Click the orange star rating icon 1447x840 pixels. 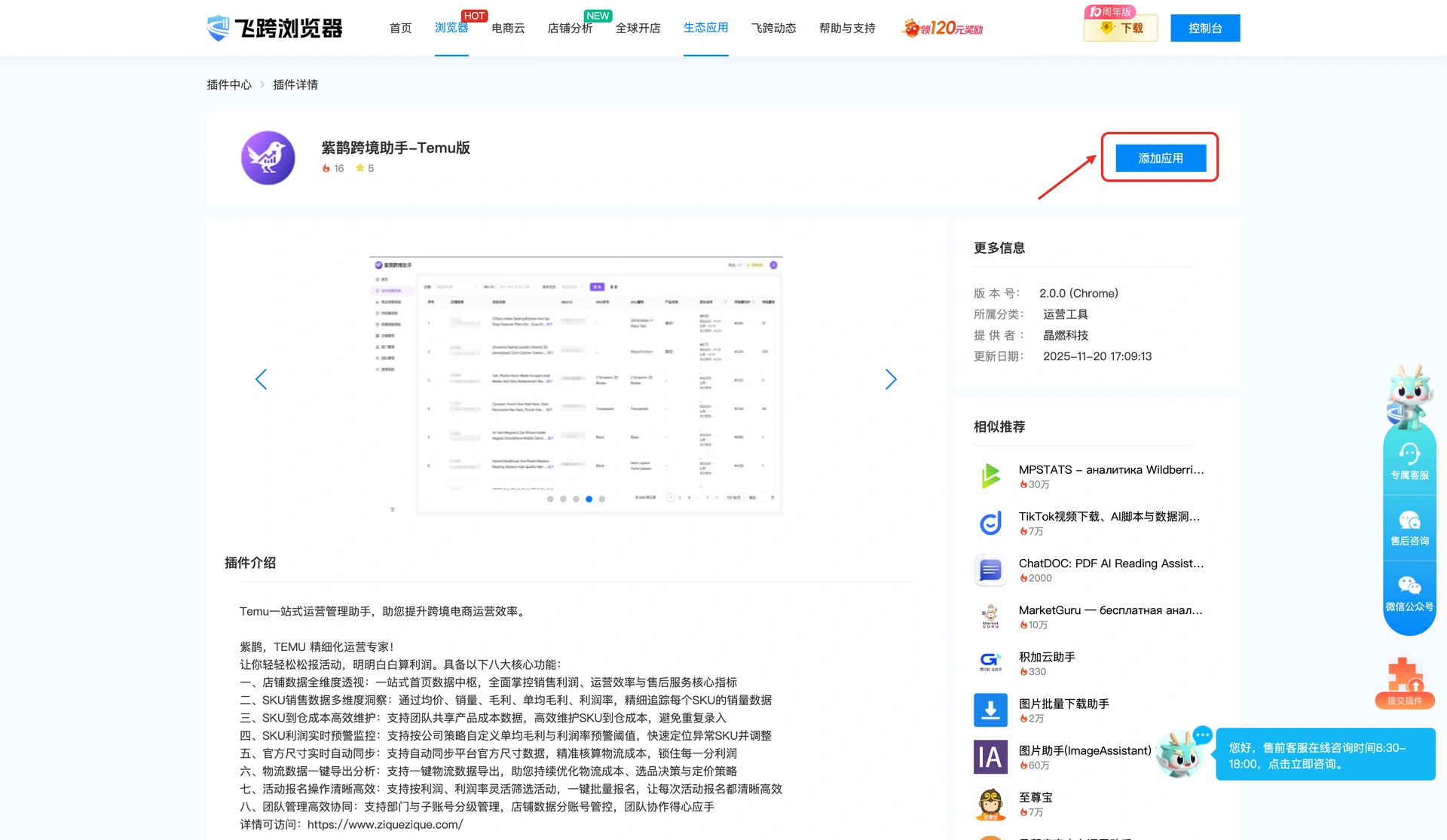pos(360,168)
